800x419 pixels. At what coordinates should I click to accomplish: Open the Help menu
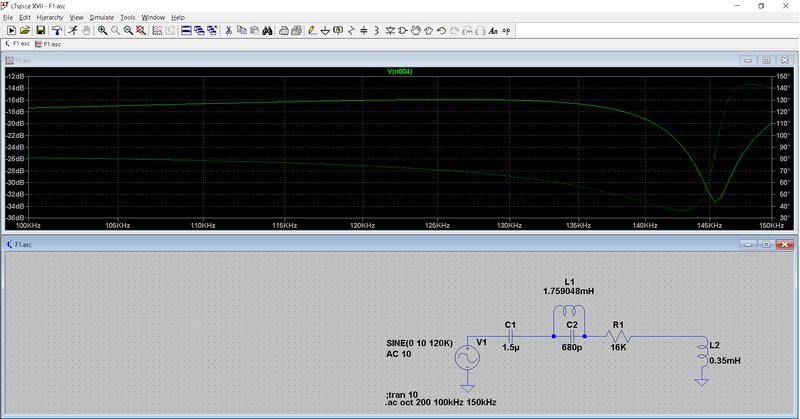pyautogui.click(x=178, y=17)
